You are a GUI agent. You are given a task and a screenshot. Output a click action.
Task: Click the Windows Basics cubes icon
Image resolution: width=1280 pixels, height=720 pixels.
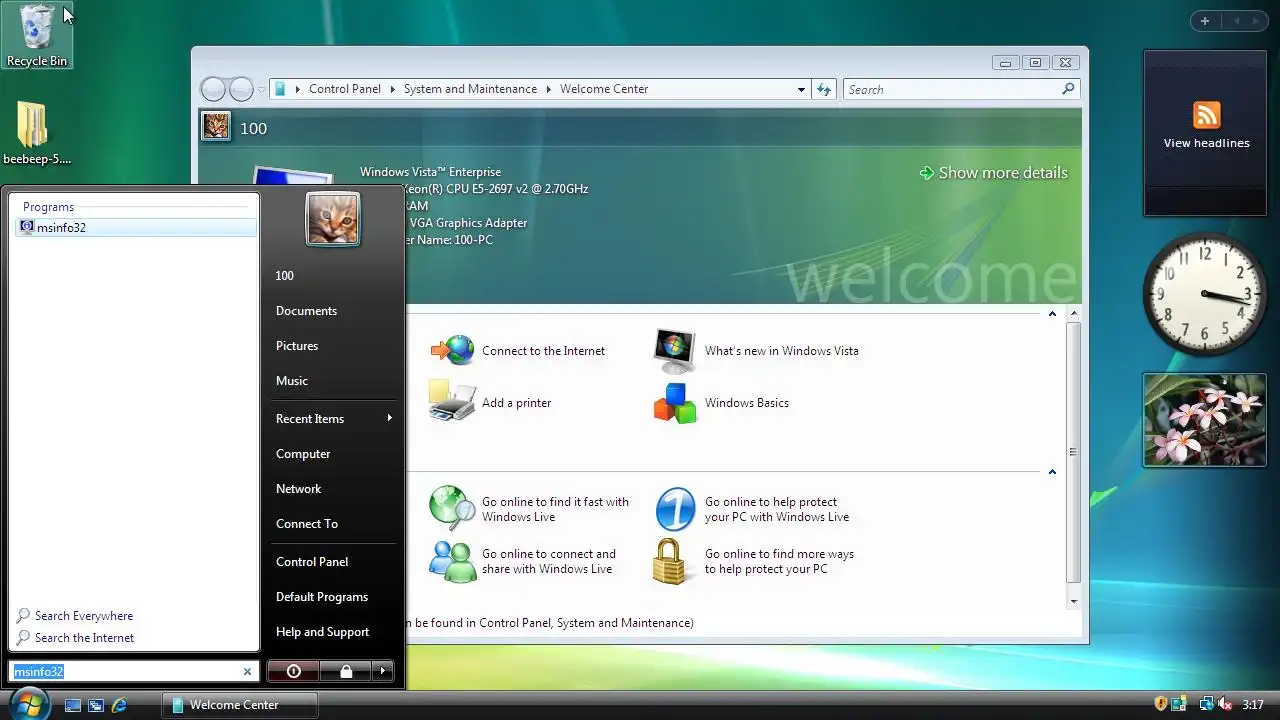[x=675, y=402]
